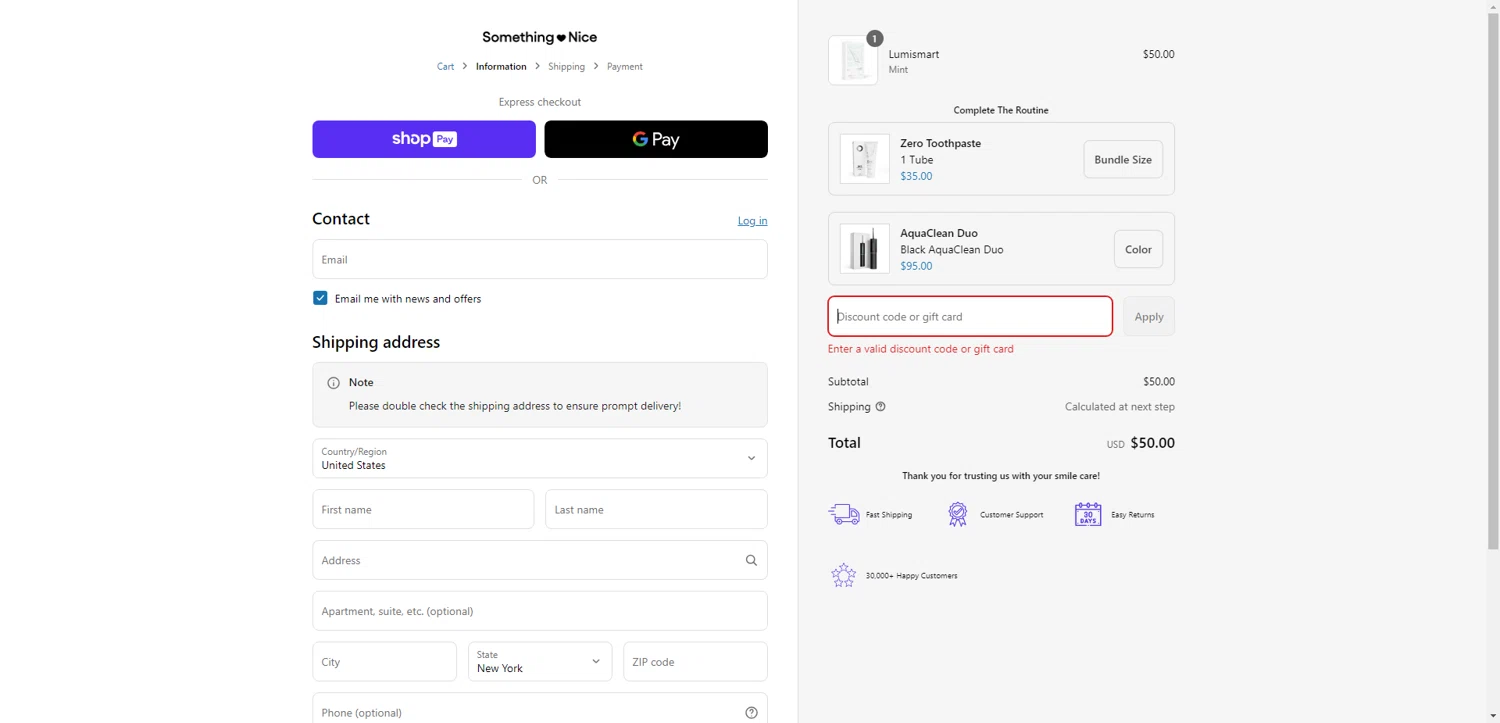
Task: Pay with Google Pay express button
Action: 656,139
